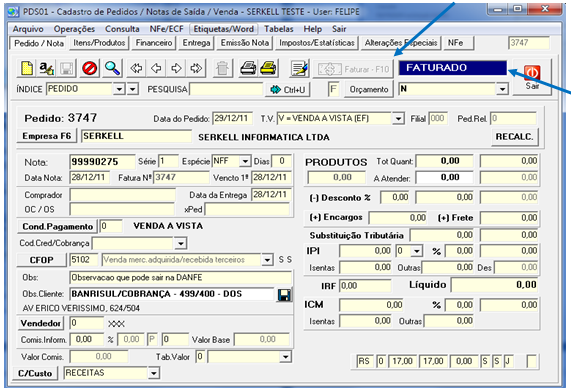Expand the T.V. Venda a Vista dropdown

pos(398,119)
